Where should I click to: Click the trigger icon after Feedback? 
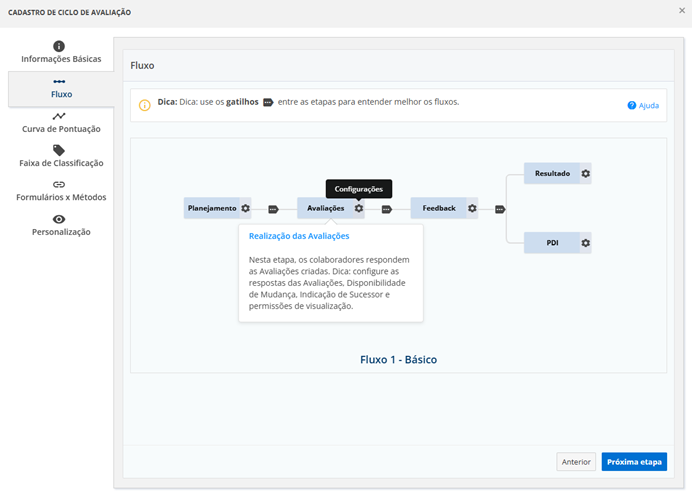tap(500, 210)
